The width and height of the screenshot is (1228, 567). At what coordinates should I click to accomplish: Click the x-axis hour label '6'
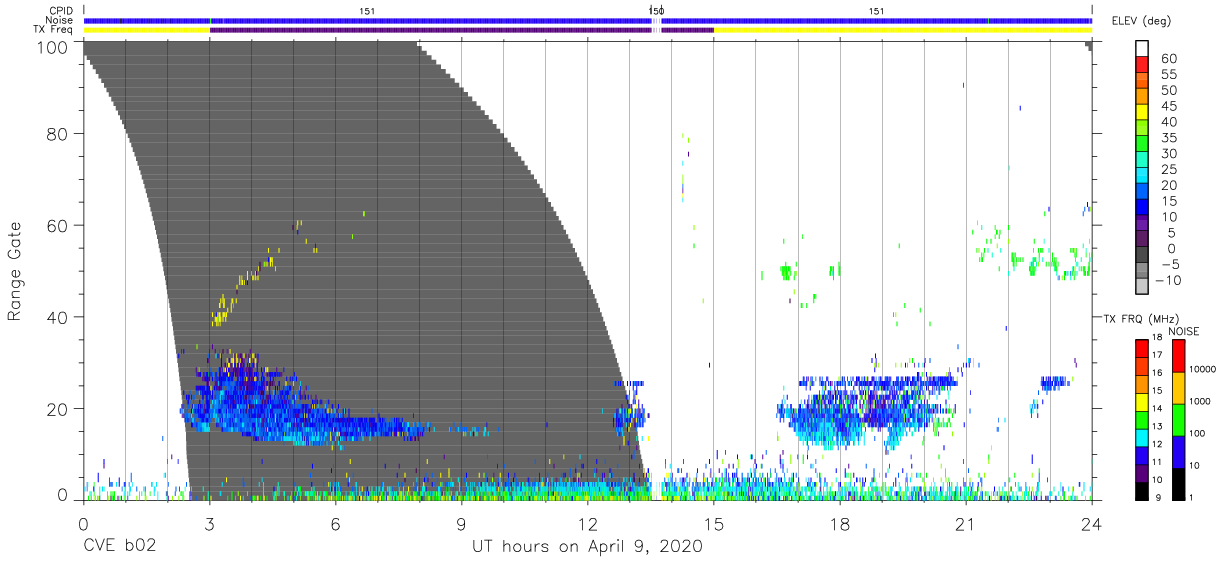[x=335, y=523]
